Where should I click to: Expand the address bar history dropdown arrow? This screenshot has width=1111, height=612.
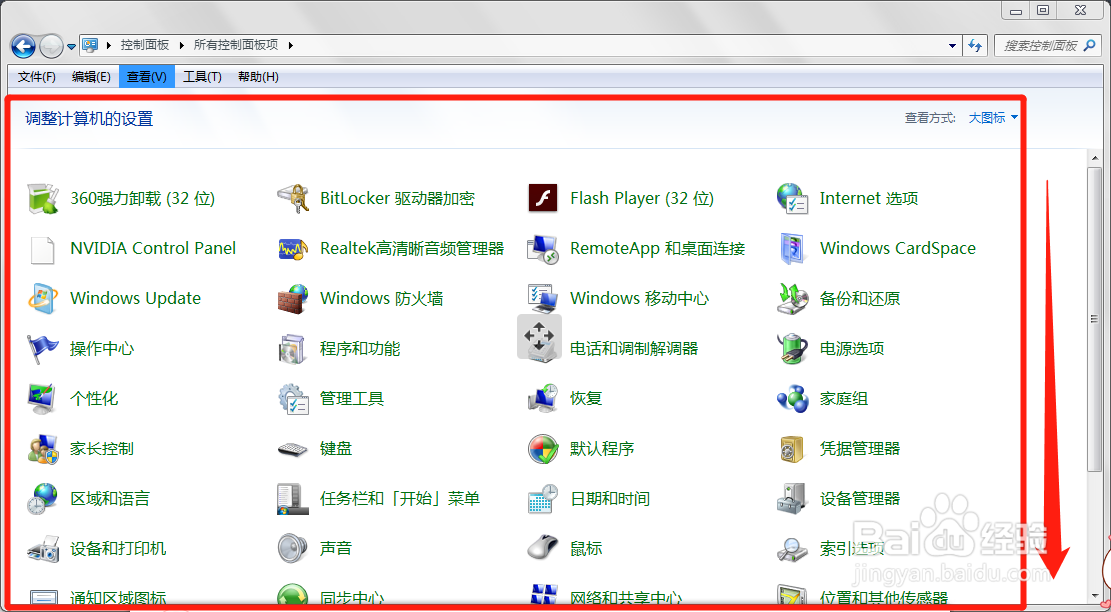[952, 45]
